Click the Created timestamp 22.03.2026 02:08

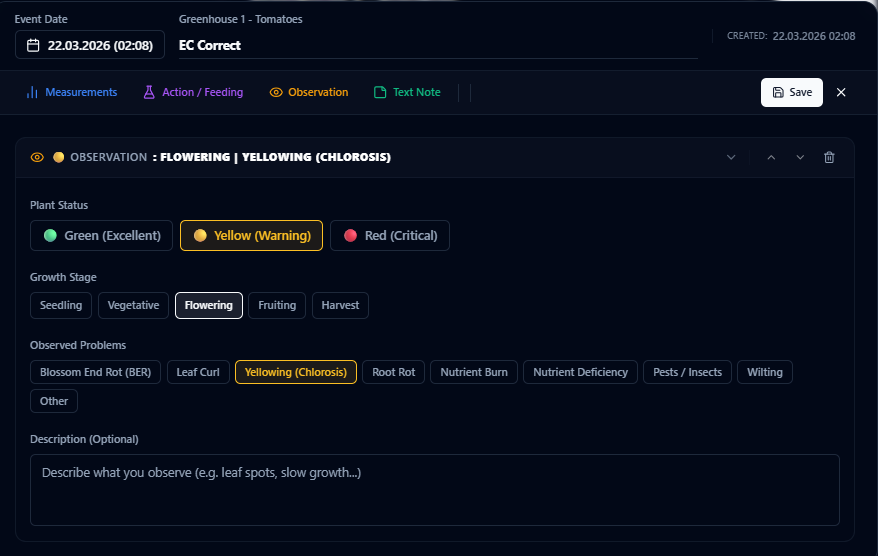(x=814, y=36)
